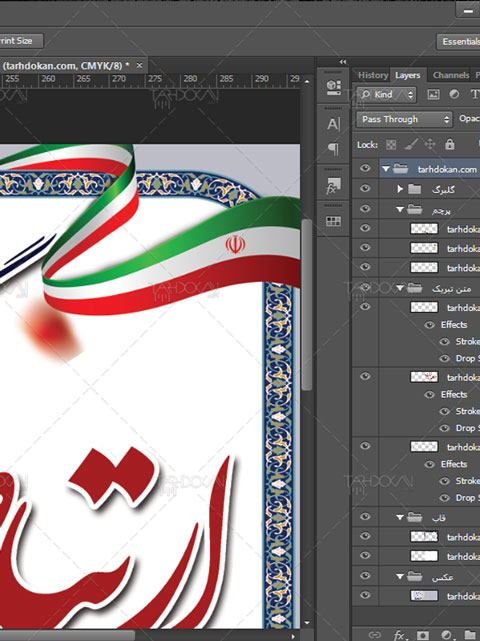
Task: Hide the عکس group
Action: tap(365, 576)
